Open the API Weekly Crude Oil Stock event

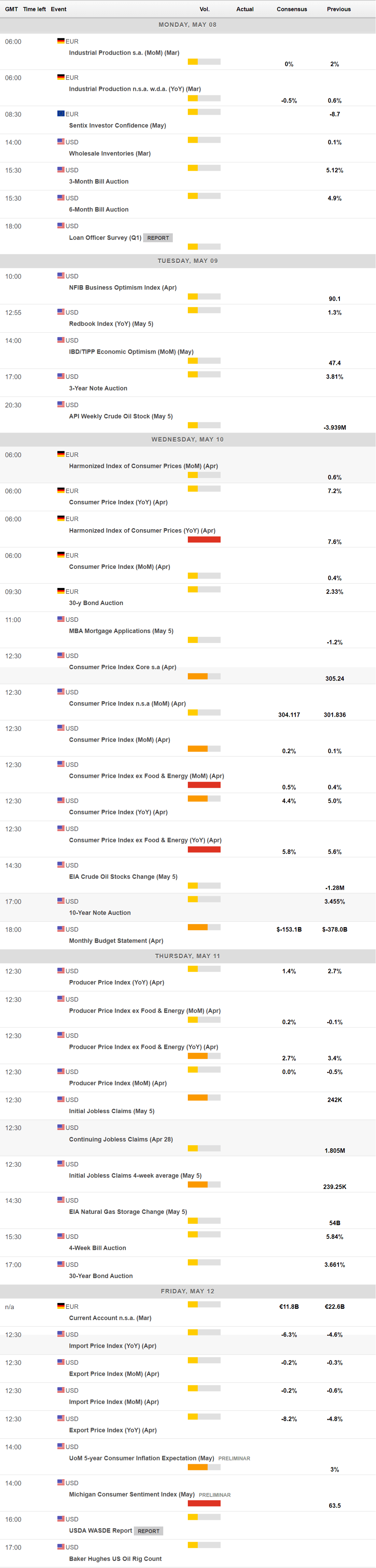pos(121,416)
